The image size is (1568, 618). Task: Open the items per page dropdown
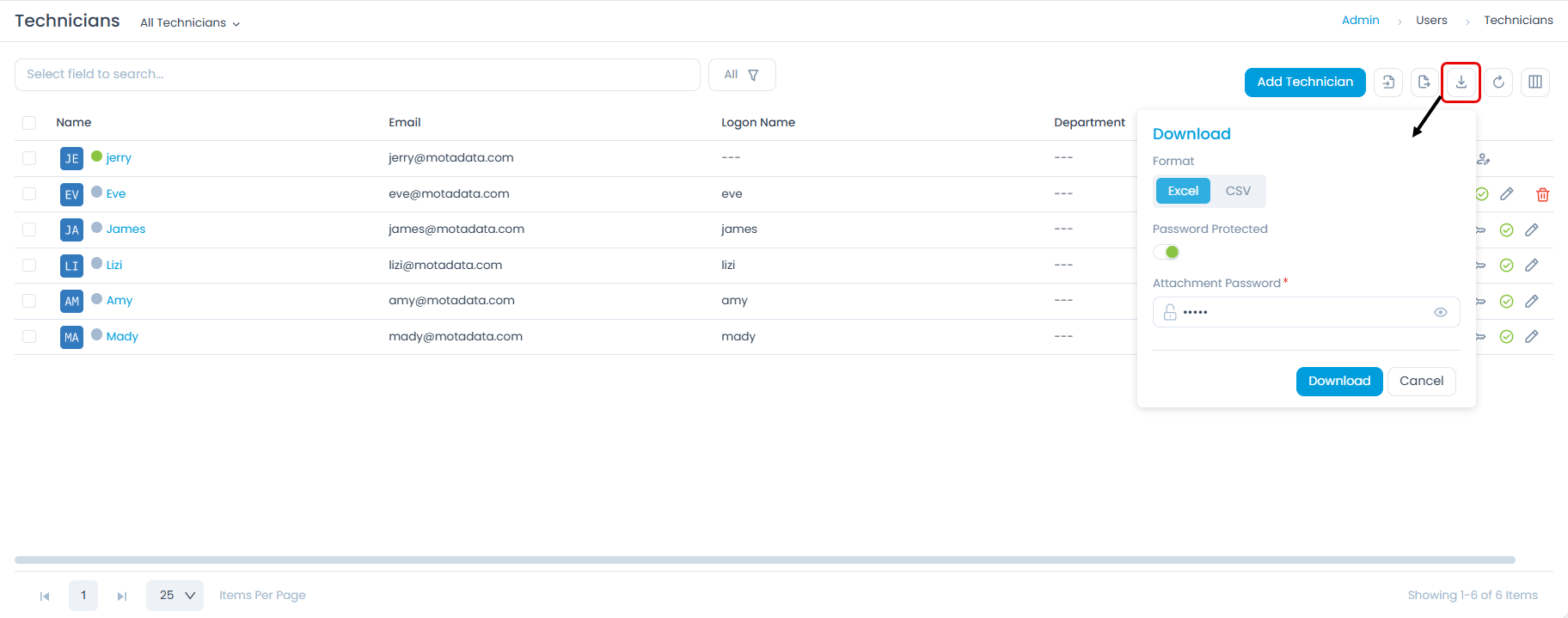tap(175, 595)
